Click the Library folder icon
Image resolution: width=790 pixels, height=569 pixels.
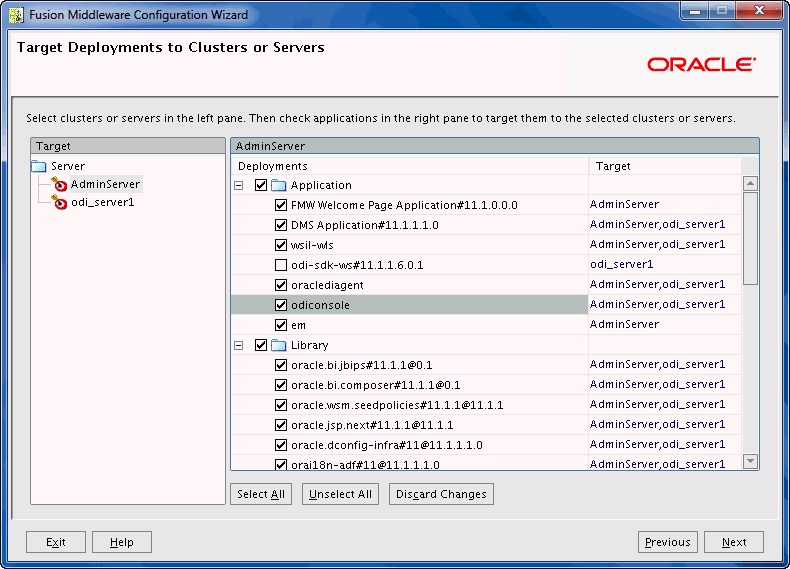279,345
